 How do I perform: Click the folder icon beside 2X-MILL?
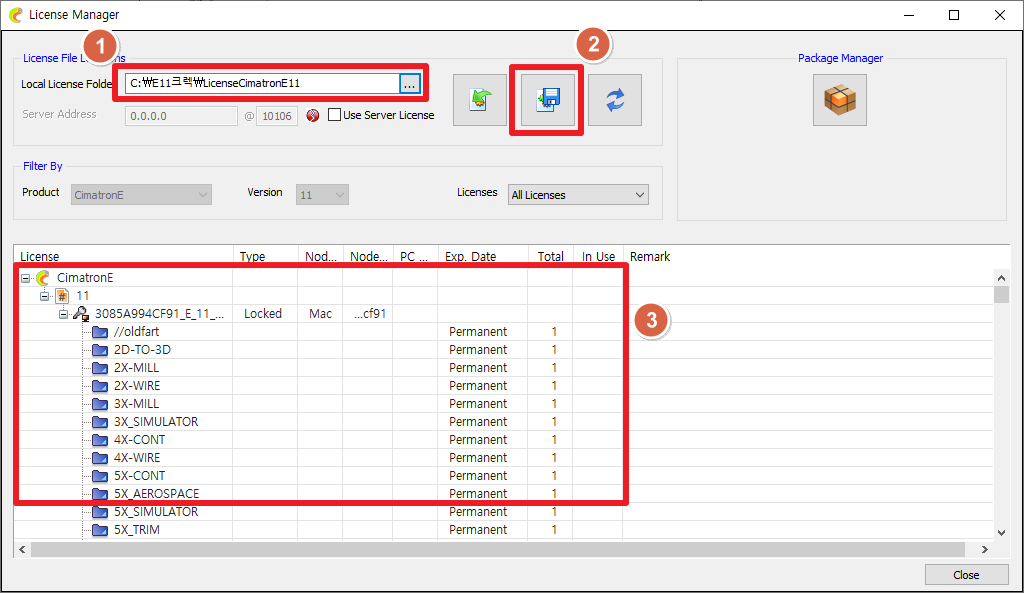pyautogui.click(x=100, y=368)
